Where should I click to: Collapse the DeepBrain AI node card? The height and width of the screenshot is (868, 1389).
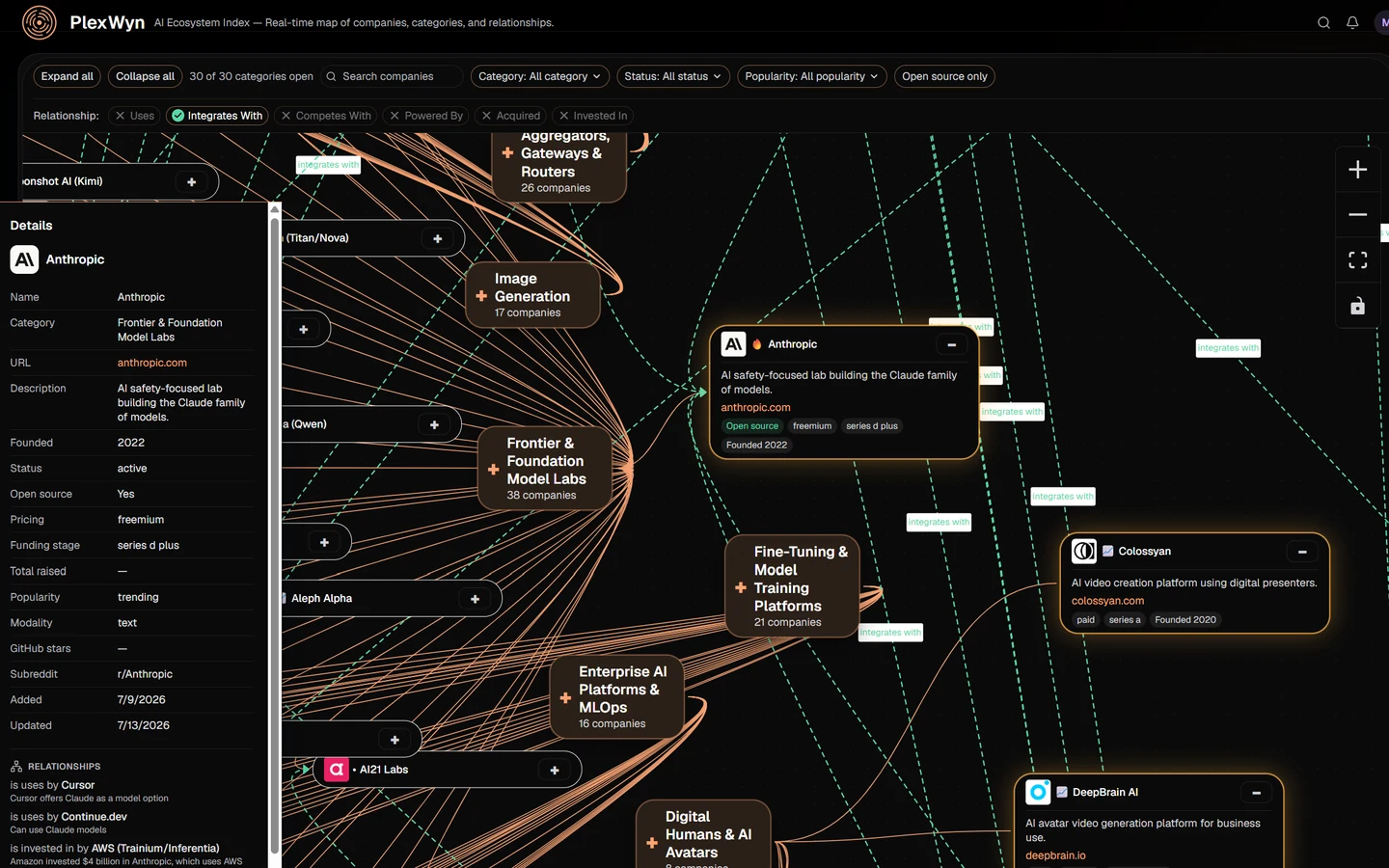[x=1256, y=793]
